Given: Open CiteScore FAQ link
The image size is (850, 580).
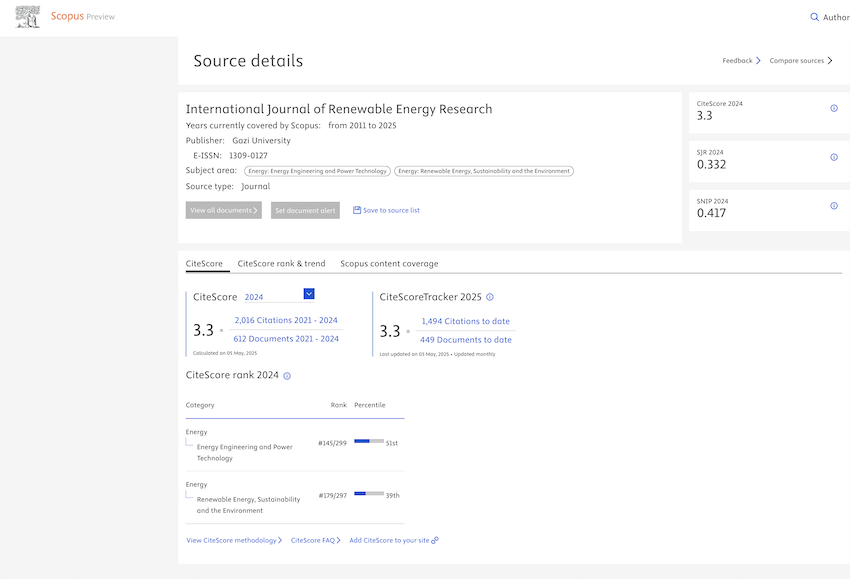Looking at the screenshot, I should click(315, 540).
